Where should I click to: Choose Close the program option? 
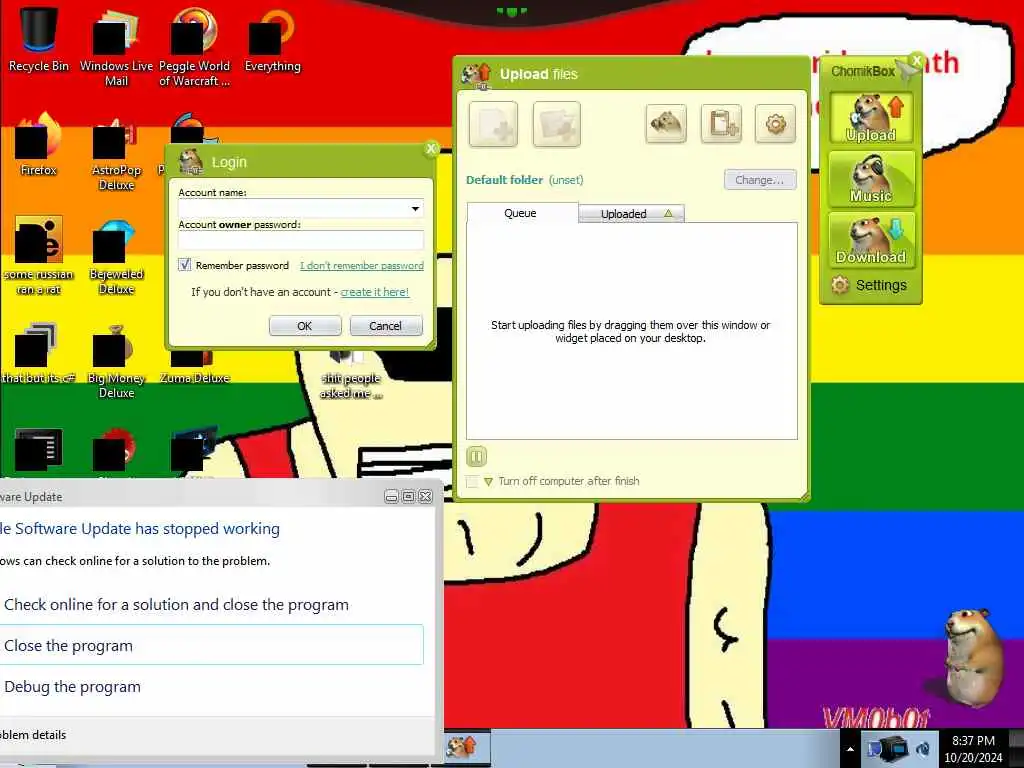212,645
